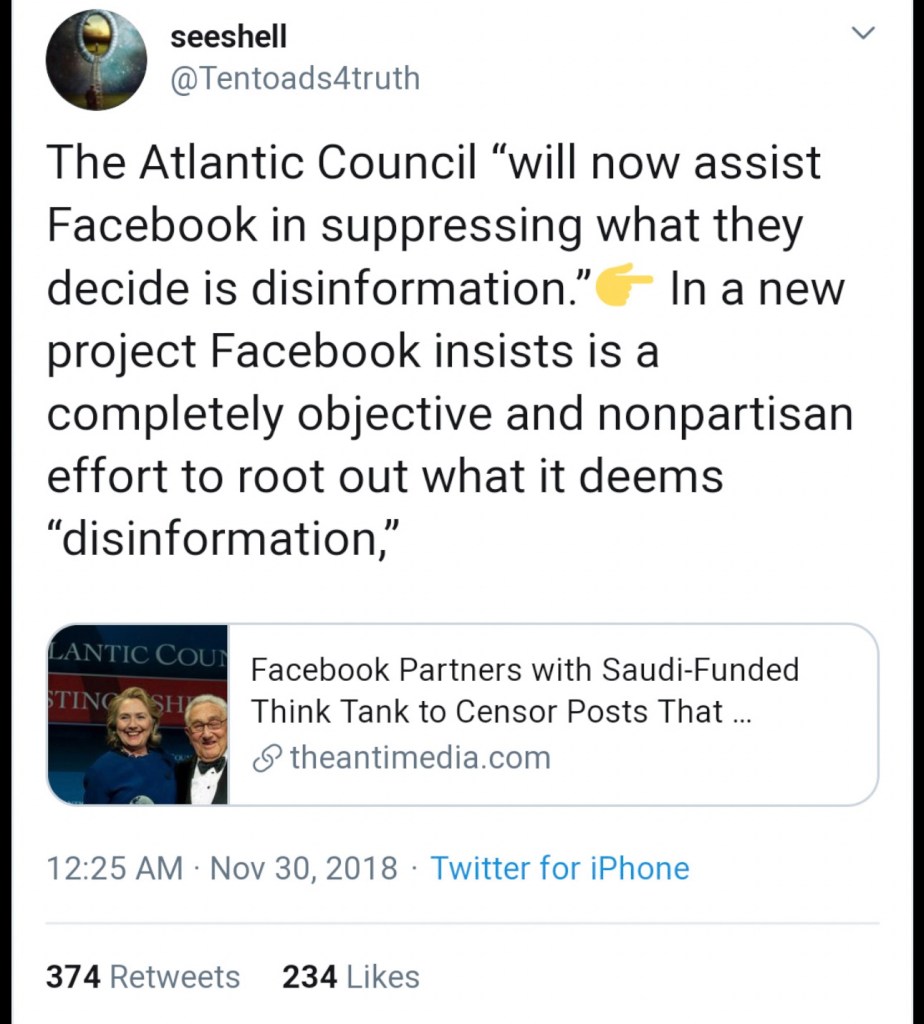924x1024 pixels.
Task: Open the Facebook Partners with Saudi-Funded headline
Action: coord(524,668)
